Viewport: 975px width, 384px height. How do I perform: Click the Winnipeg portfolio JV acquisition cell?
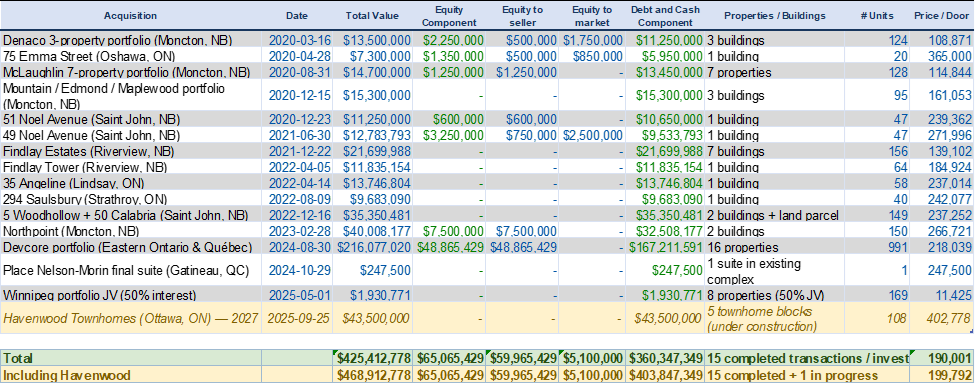pos(131,295)
